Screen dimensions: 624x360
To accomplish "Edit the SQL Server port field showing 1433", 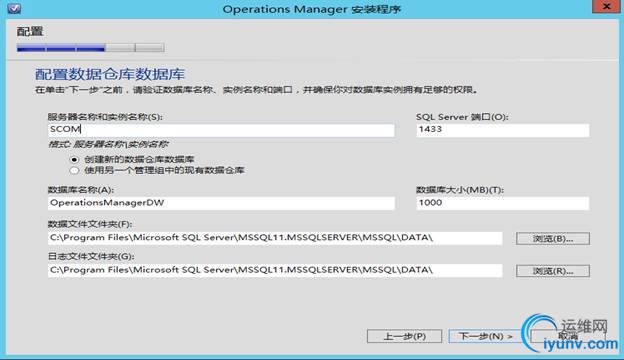I will tap(503, 130).
